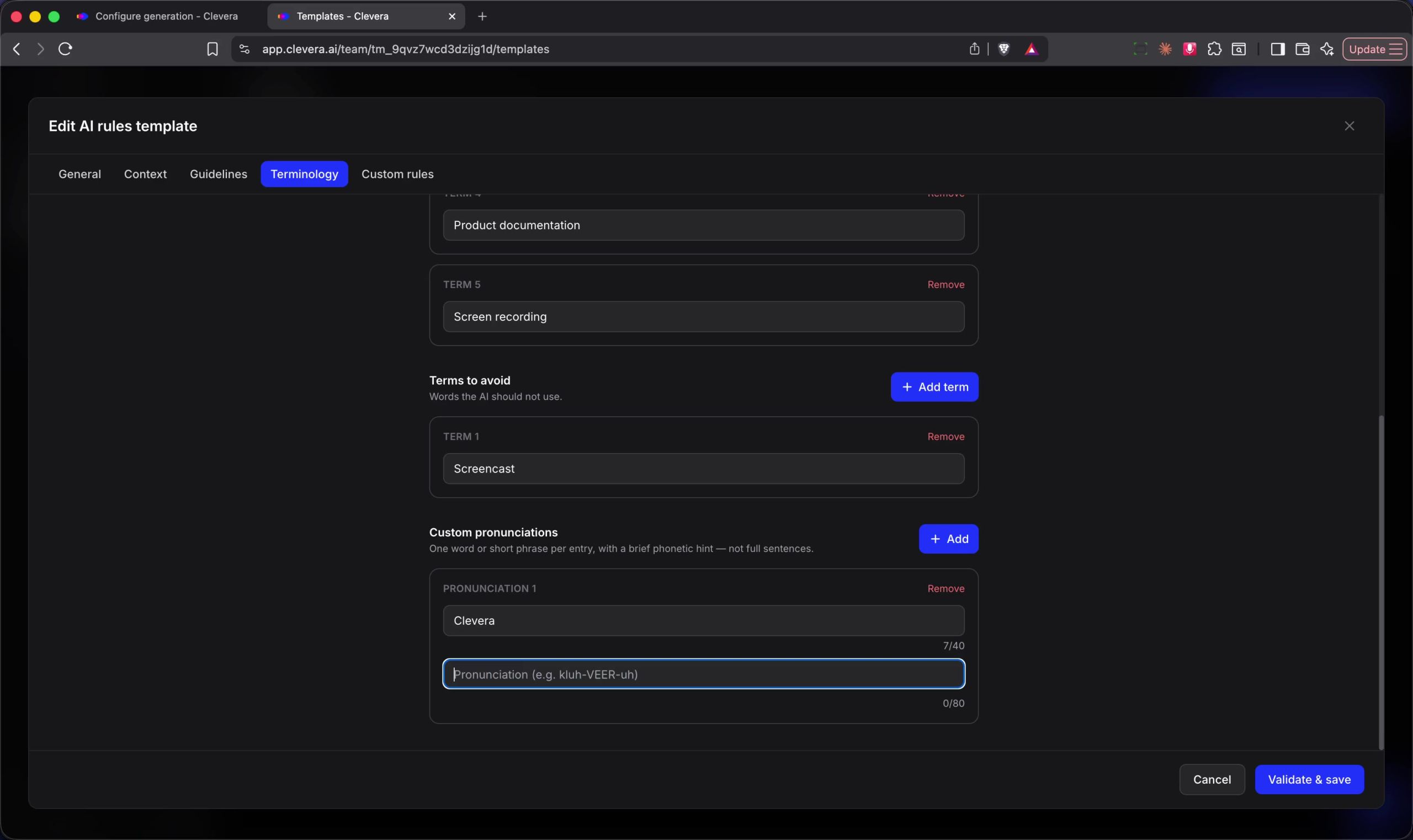Open Brave Rewards triangle icon
The height and width of the screenshot is (840, 1413).
[x=1031, y=49]
